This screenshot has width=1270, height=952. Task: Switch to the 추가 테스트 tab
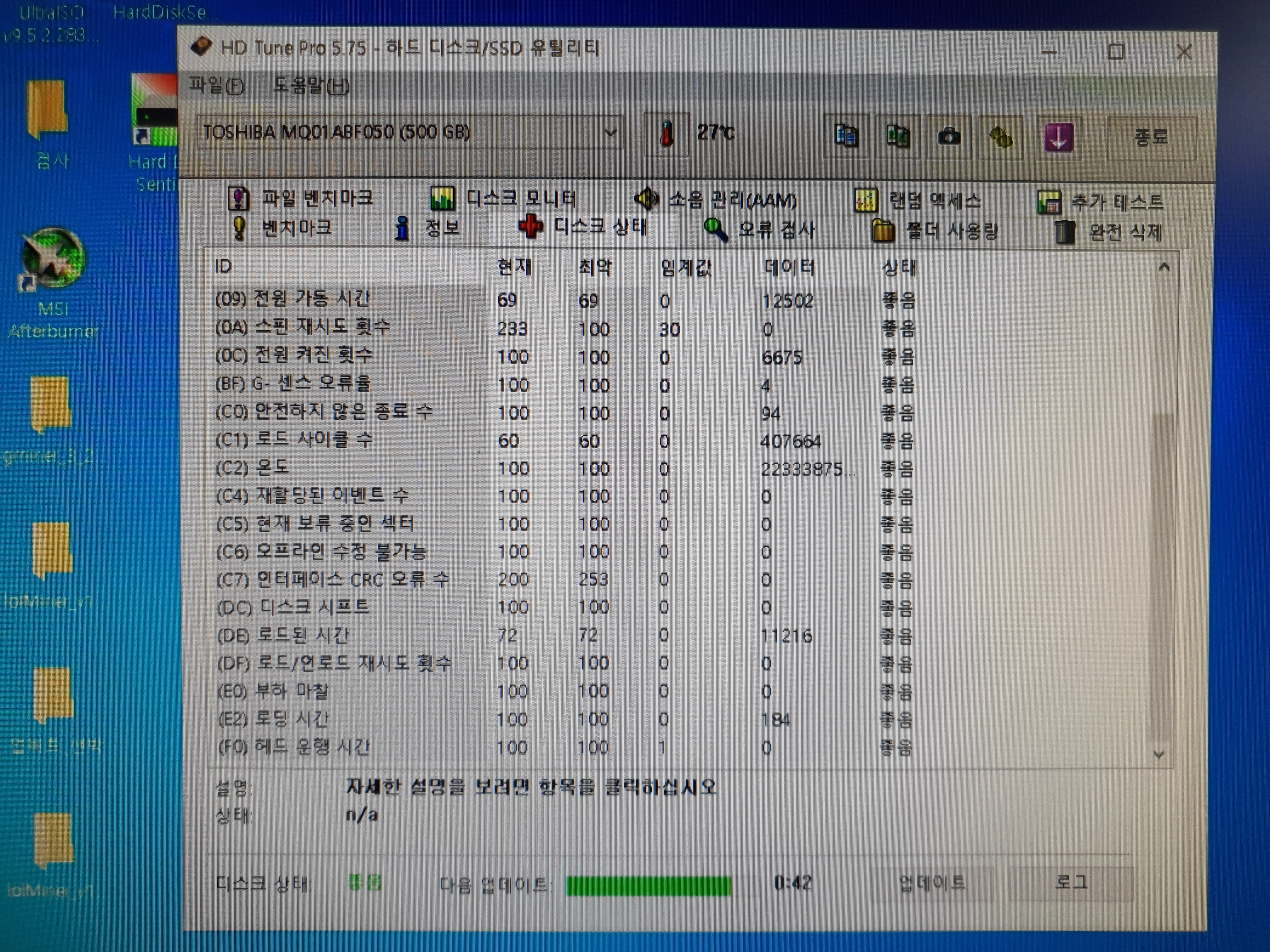[1100, 202]
